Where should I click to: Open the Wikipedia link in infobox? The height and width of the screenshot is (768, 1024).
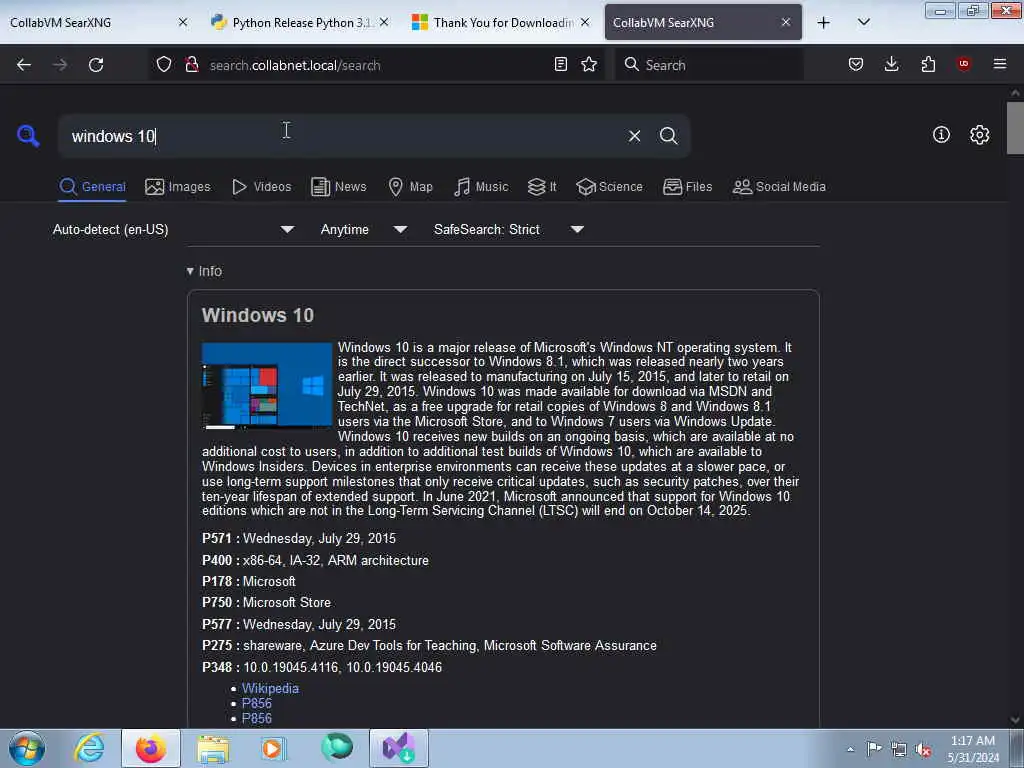pos(270,688)
